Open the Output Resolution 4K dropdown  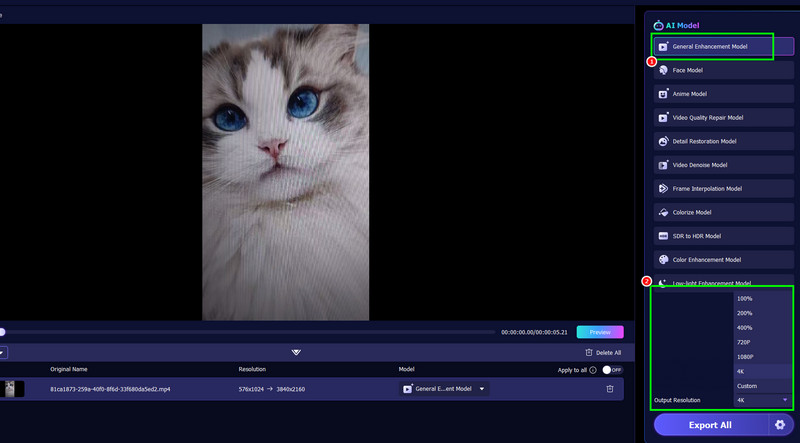(x=763, y=400)
